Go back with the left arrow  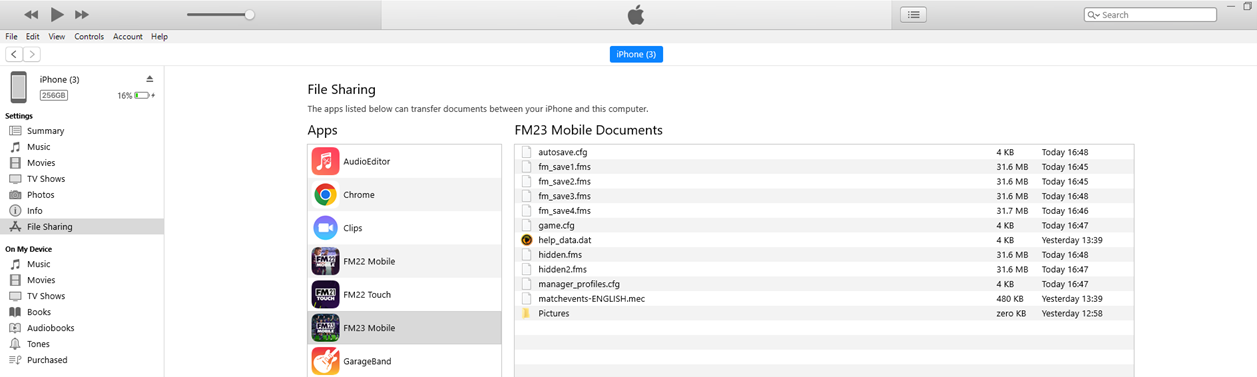14,54
